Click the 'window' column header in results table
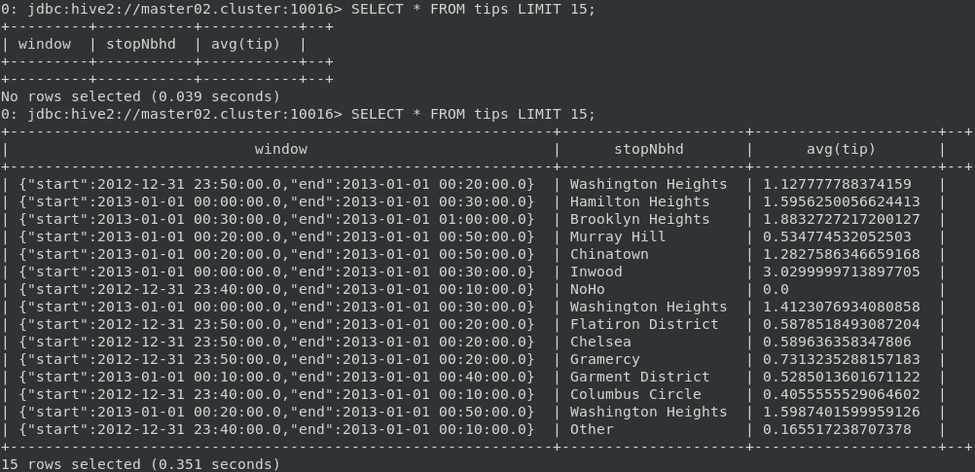Image resolution: width=975 pixels, height=472 pixels. (x=280, y=149)
